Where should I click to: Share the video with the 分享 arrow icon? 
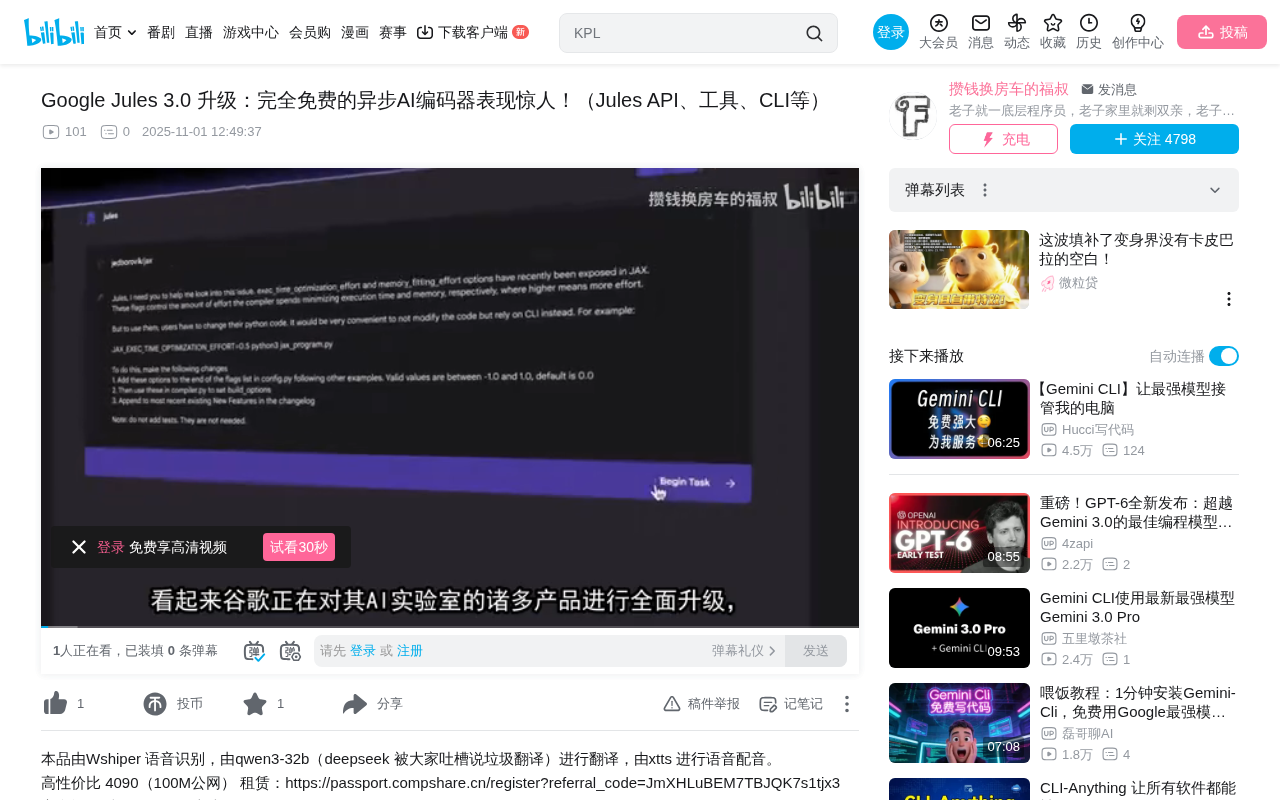(355, 704)
